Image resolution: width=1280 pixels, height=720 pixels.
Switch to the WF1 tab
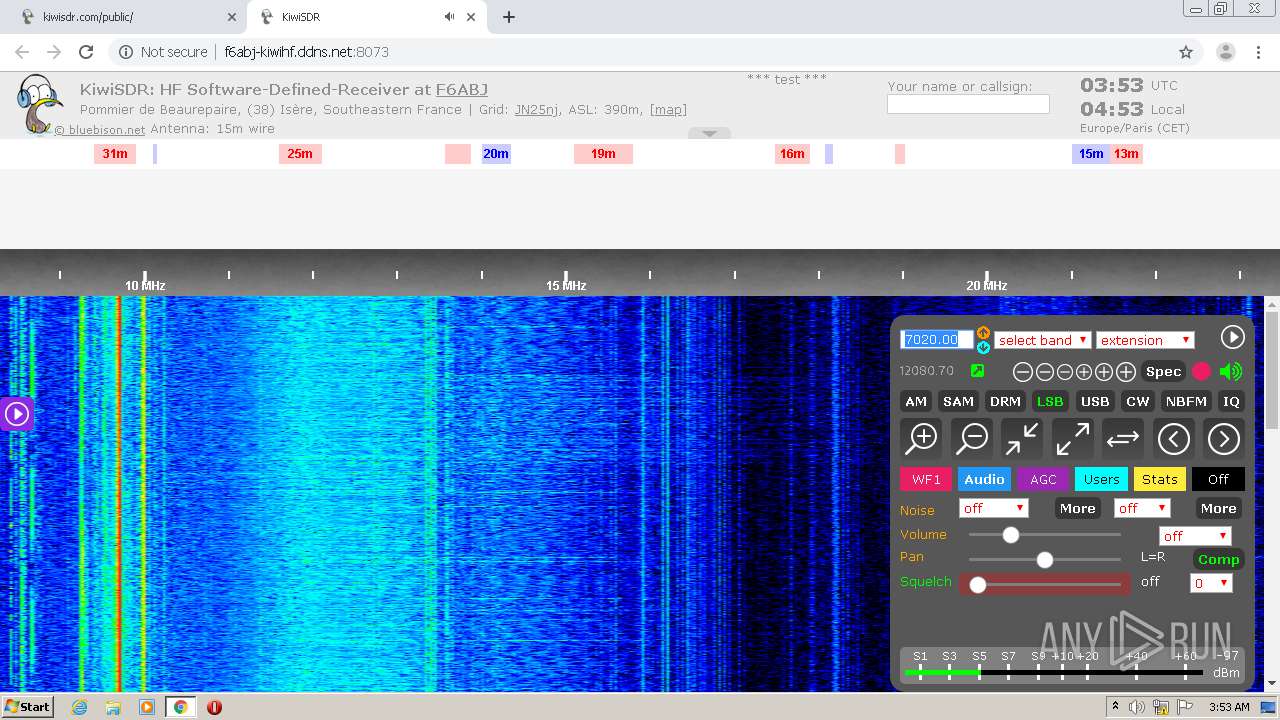tap(926, 479)
